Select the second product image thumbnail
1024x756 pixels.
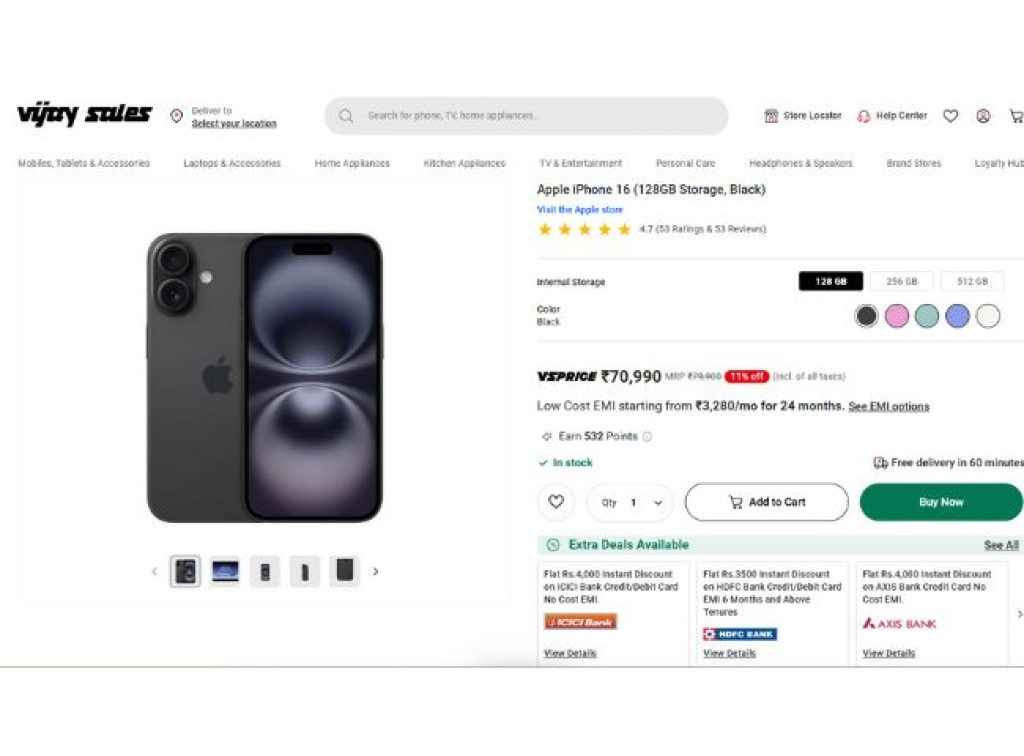224,570
